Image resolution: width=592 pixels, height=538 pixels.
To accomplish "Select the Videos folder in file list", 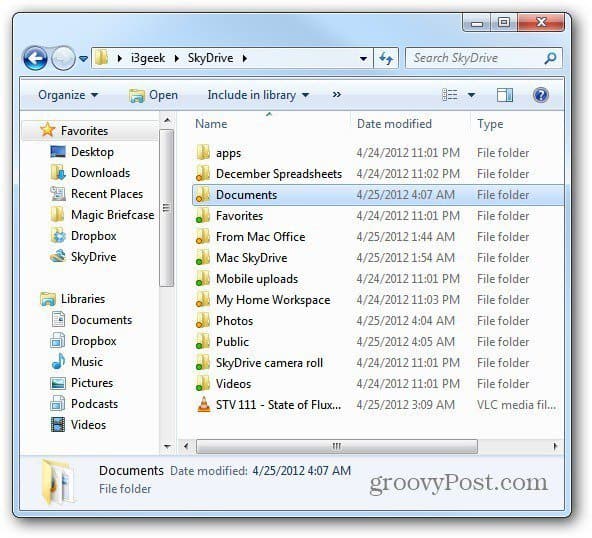I will [378, 384].
